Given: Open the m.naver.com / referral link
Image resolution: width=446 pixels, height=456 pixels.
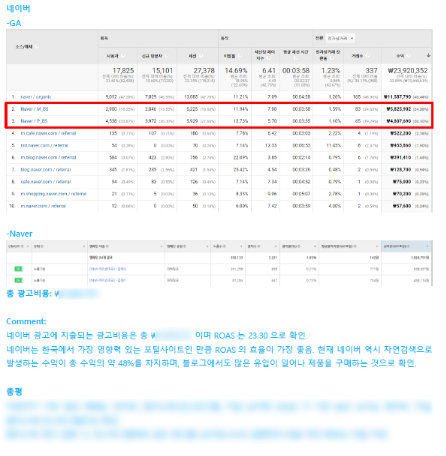Looking at the screenshot, I should click(43, 206).
